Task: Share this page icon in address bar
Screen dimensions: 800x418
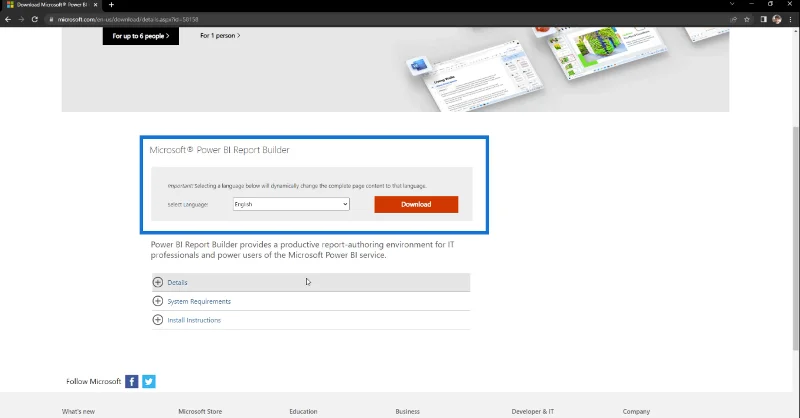Action: (734, 19)
